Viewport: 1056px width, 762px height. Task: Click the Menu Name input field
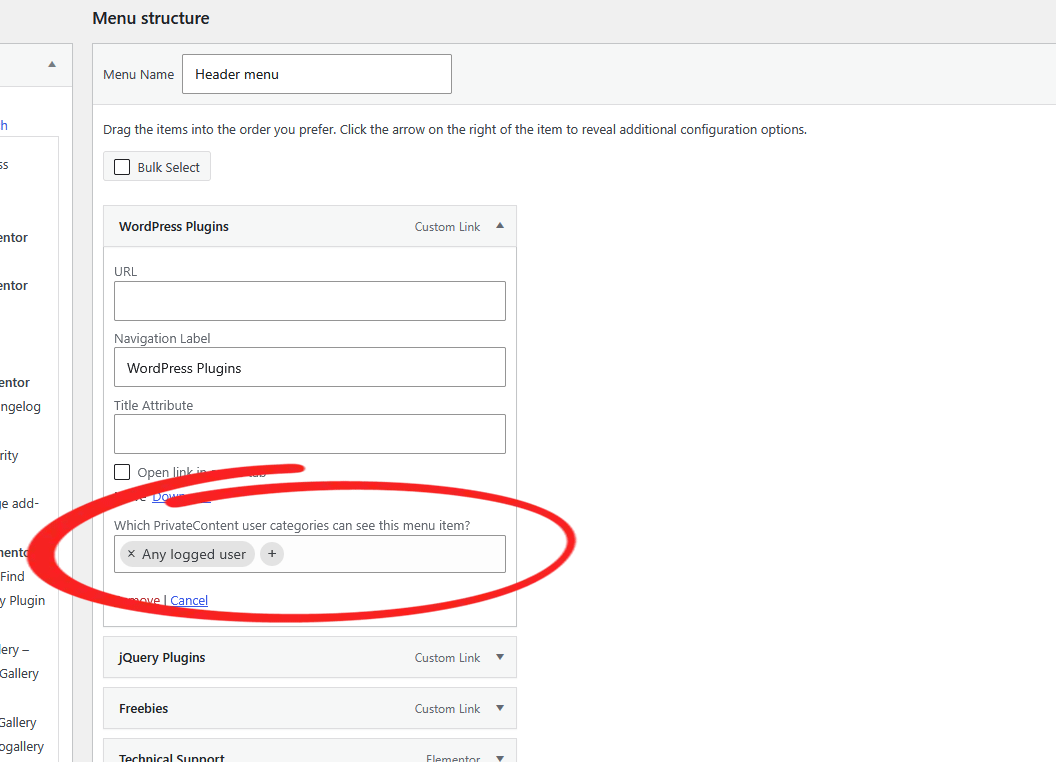317,74
